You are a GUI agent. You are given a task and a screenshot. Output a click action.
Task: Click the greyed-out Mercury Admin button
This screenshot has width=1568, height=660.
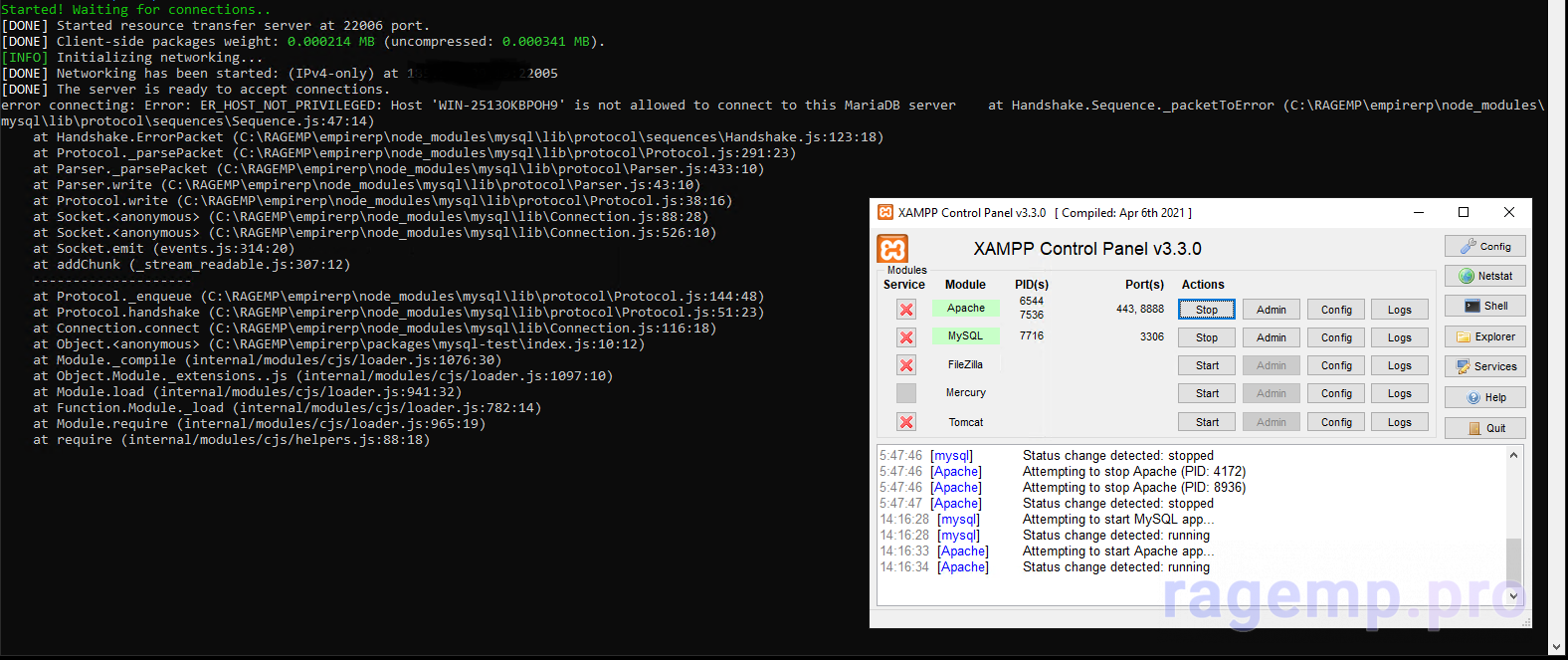[x=1272, y=393]
